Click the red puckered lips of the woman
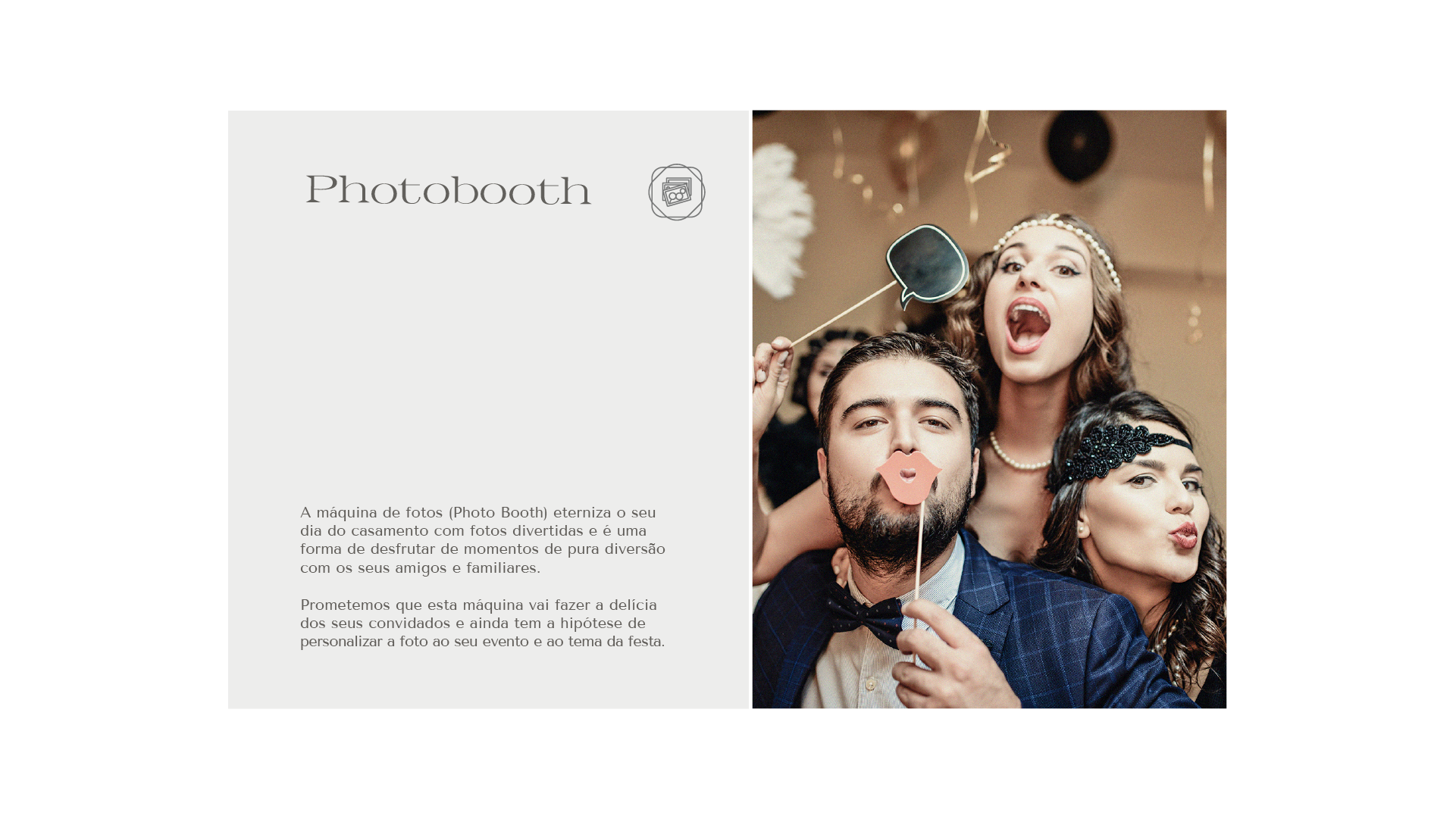 coord(1183,535)
